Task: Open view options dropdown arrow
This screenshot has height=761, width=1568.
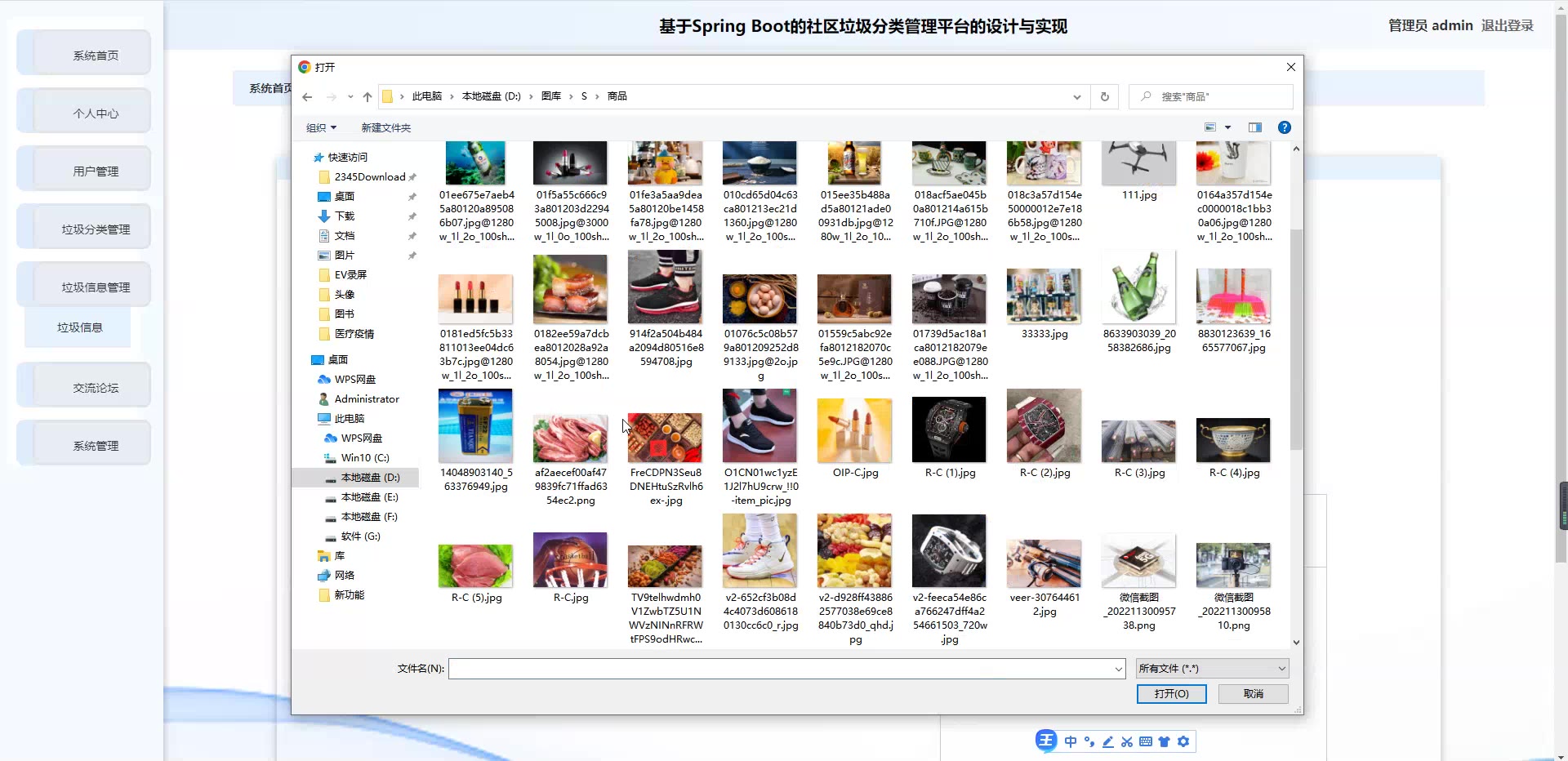Action: 1227,127
